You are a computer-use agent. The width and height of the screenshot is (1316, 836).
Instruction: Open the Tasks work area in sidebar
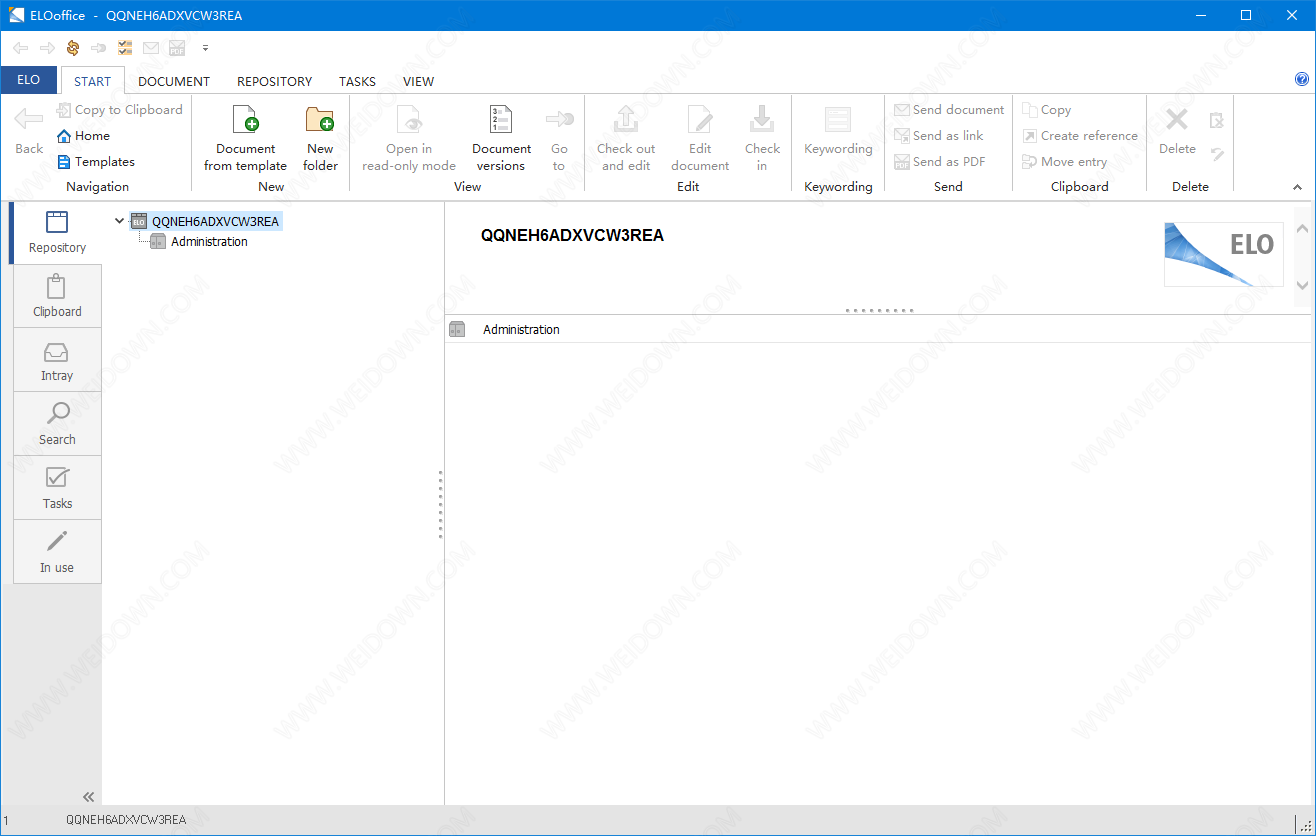tap(57, 489)
